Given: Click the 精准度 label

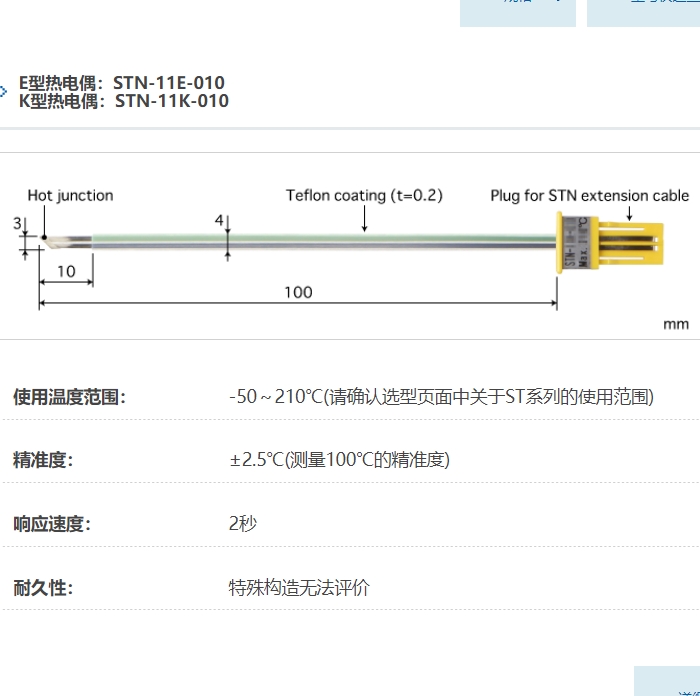Looking at the screenshot, I should pyautogui.click(x=43, y=460).
